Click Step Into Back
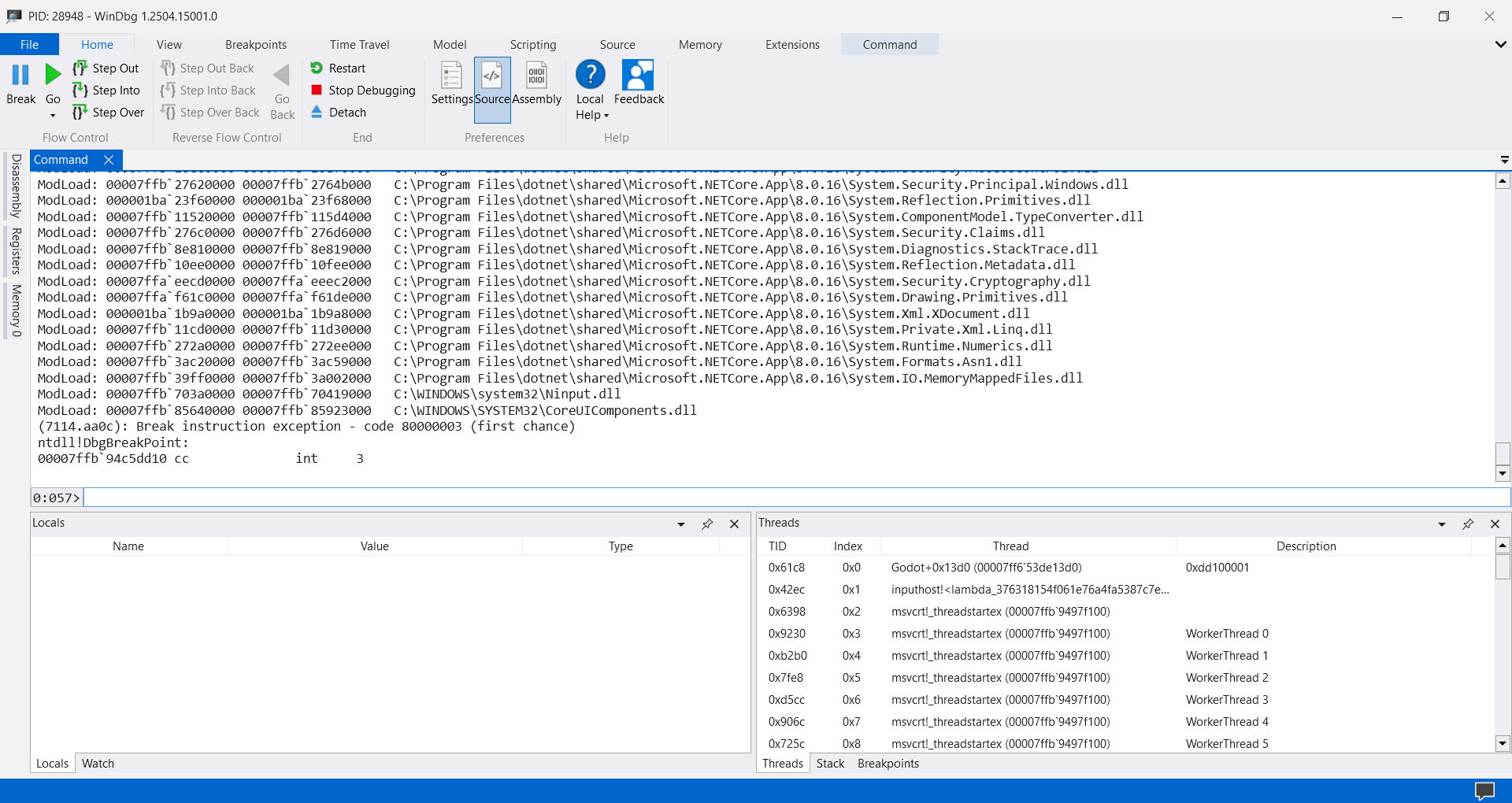Image resolution: width=1512 pixels, height=803 pixels. (x=209, y=91)
